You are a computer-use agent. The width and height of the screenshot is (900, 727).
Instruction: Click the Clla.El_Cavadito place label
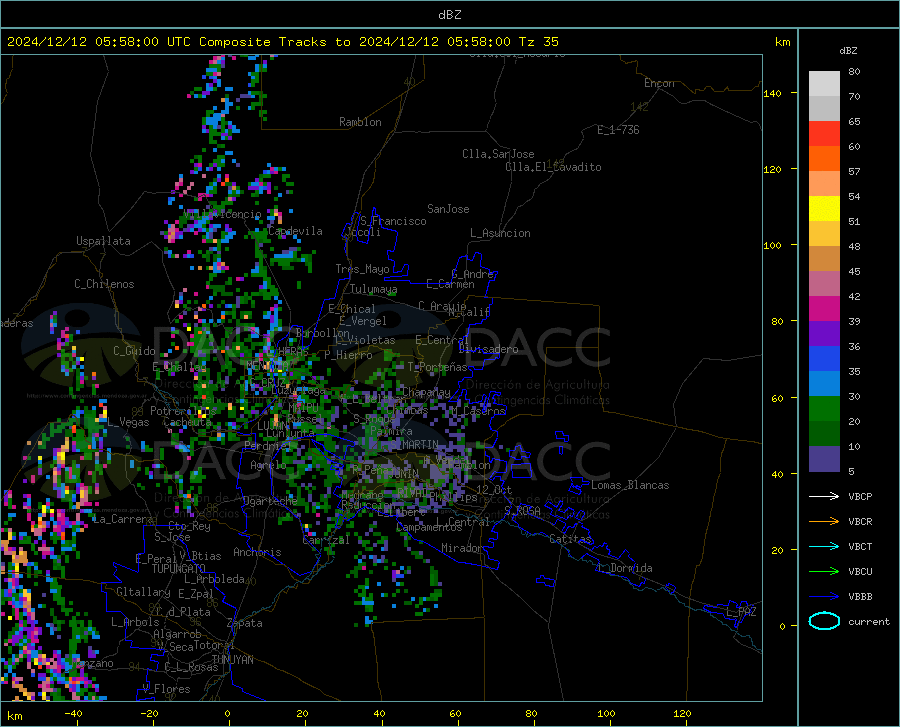(553, 167)
